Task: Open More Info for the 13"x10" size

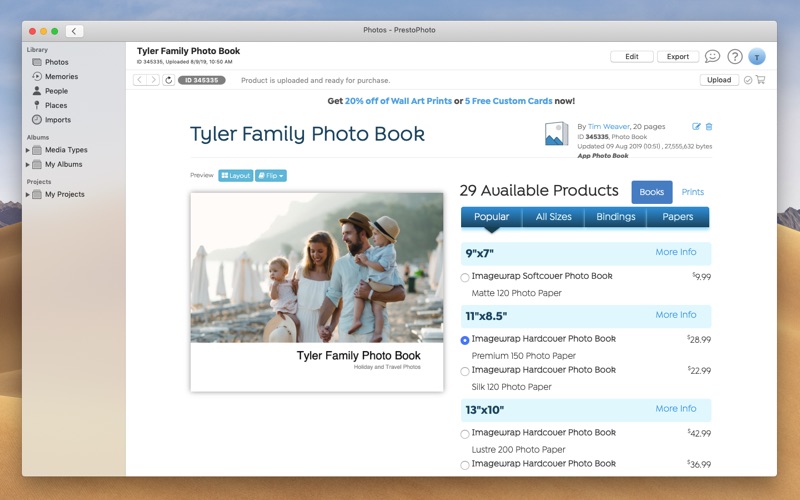Action: [676, 409]
